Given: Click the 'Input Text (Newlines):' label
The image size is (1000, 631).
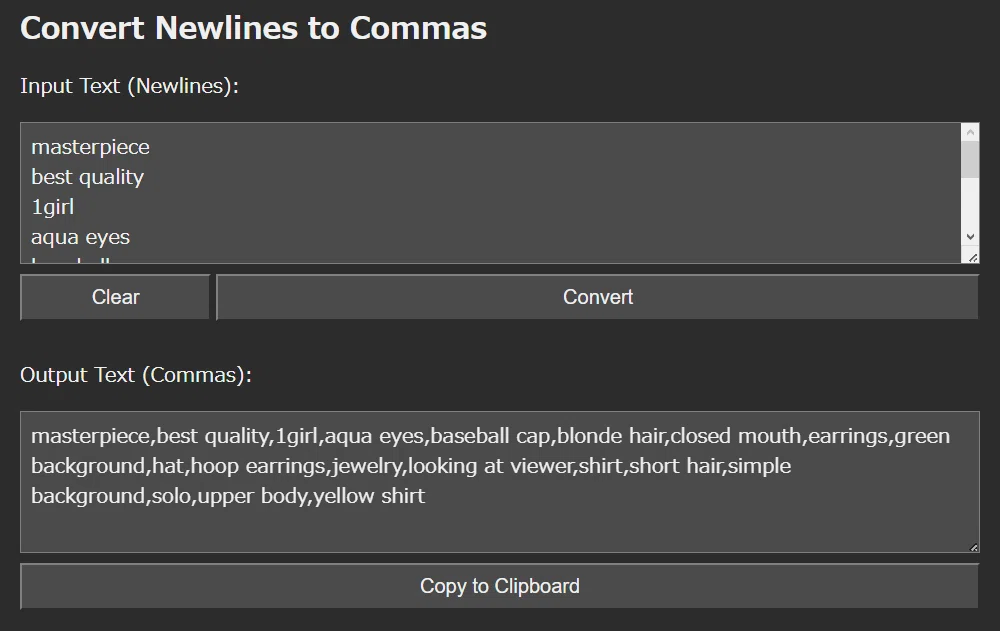Looking at the screenshot, I should click(129, 86).
